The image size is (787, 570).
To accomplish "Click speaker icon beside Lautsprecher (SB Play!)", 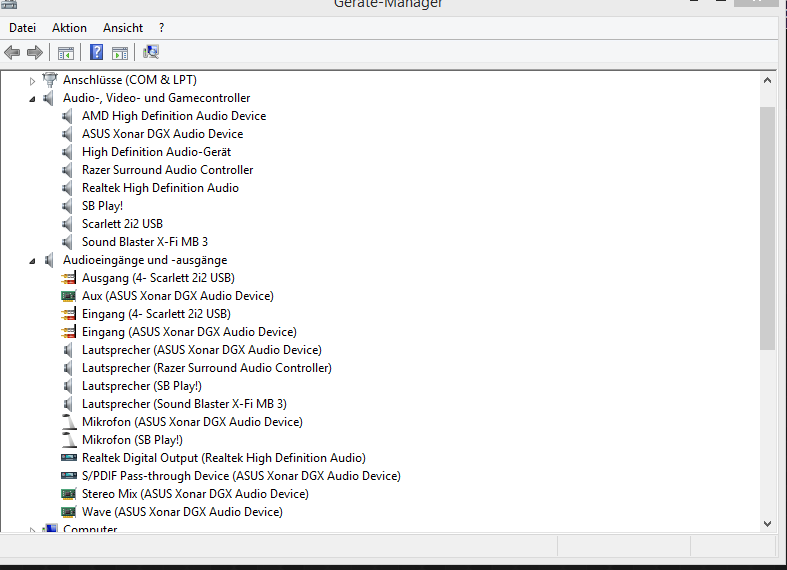I will 68,386.
